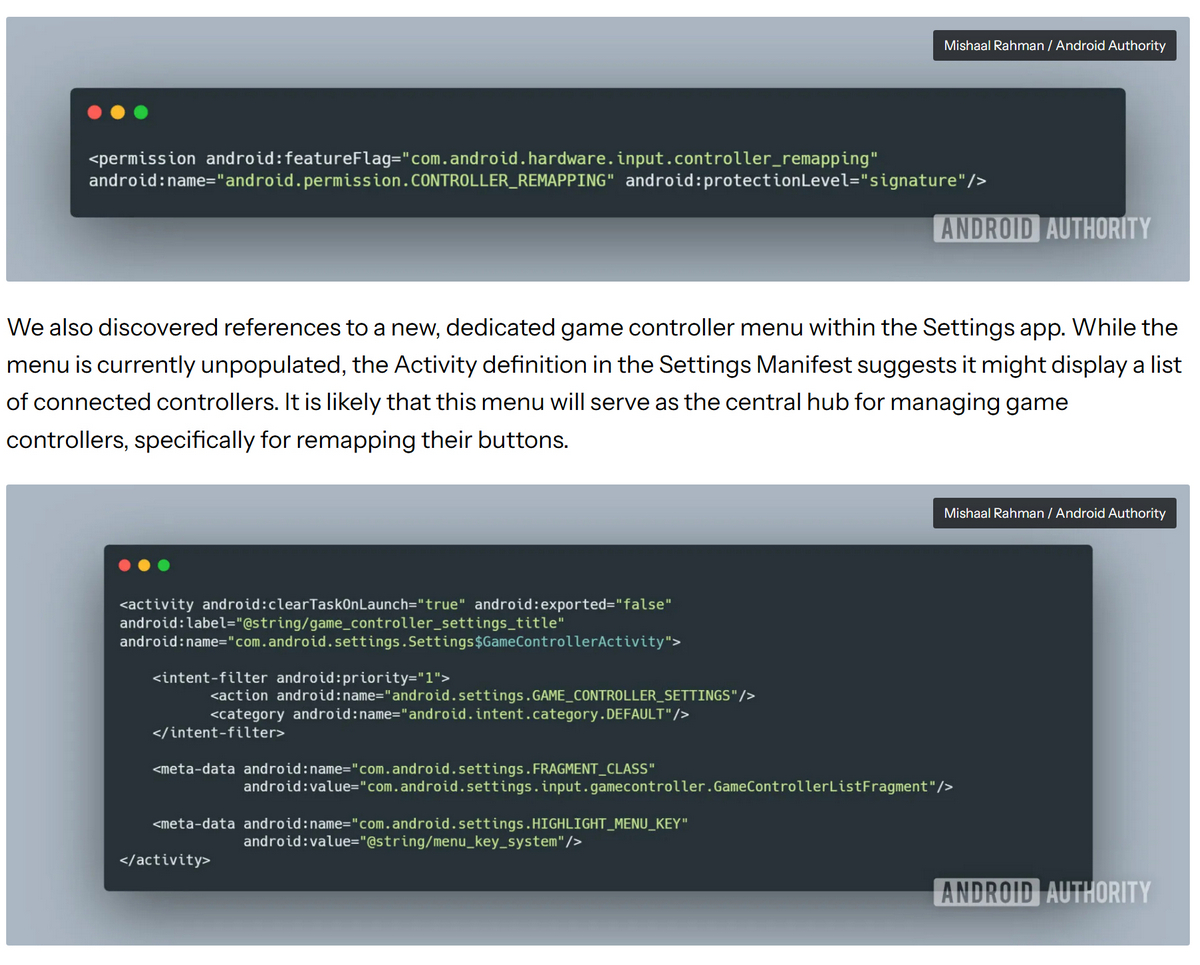Click the opening <intent-filter android:priority> tag
Screen dimensions: 1200x965
[301, 677]
